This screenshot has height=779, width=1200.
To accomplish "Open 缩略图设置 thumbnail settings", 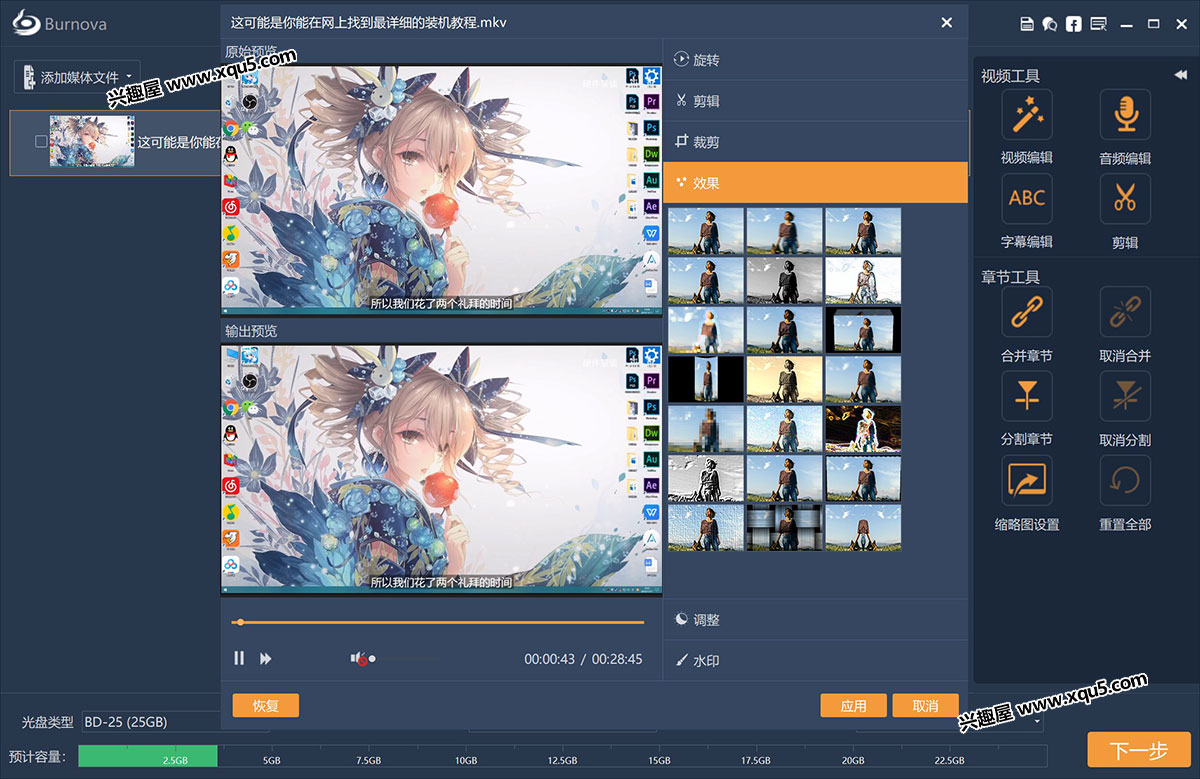I will click(1026, 481).
